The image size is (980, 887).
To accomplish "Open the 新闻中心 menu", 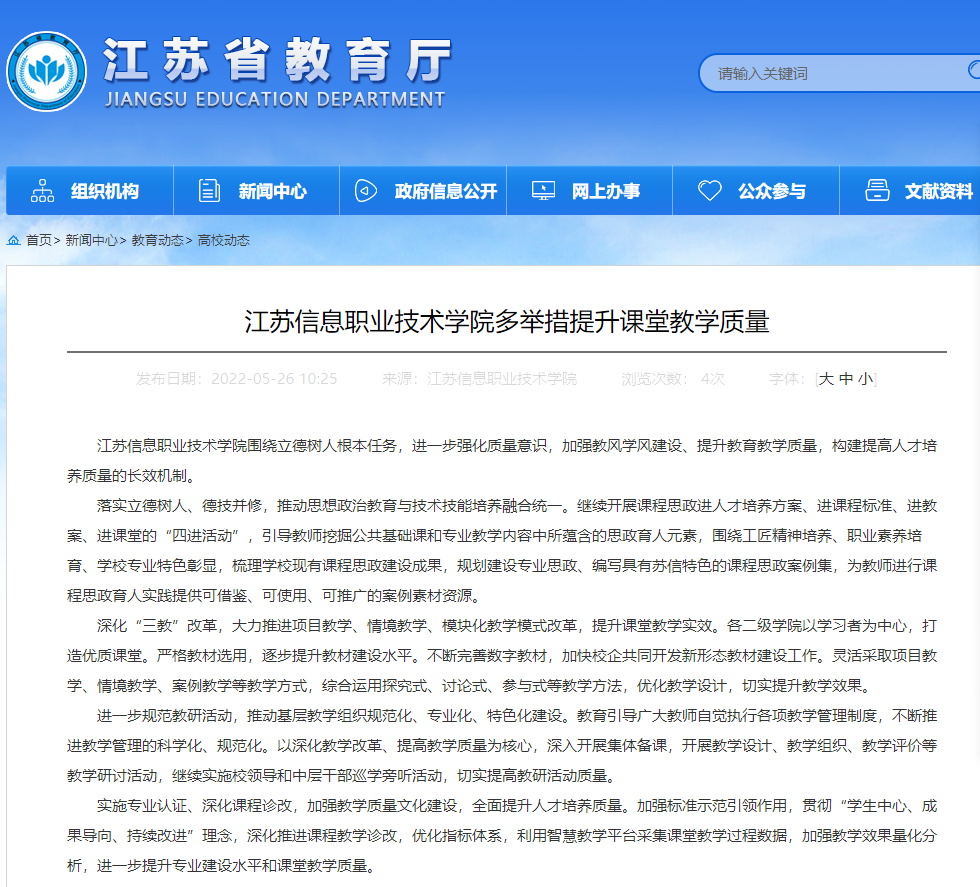I will coord(256,191).
